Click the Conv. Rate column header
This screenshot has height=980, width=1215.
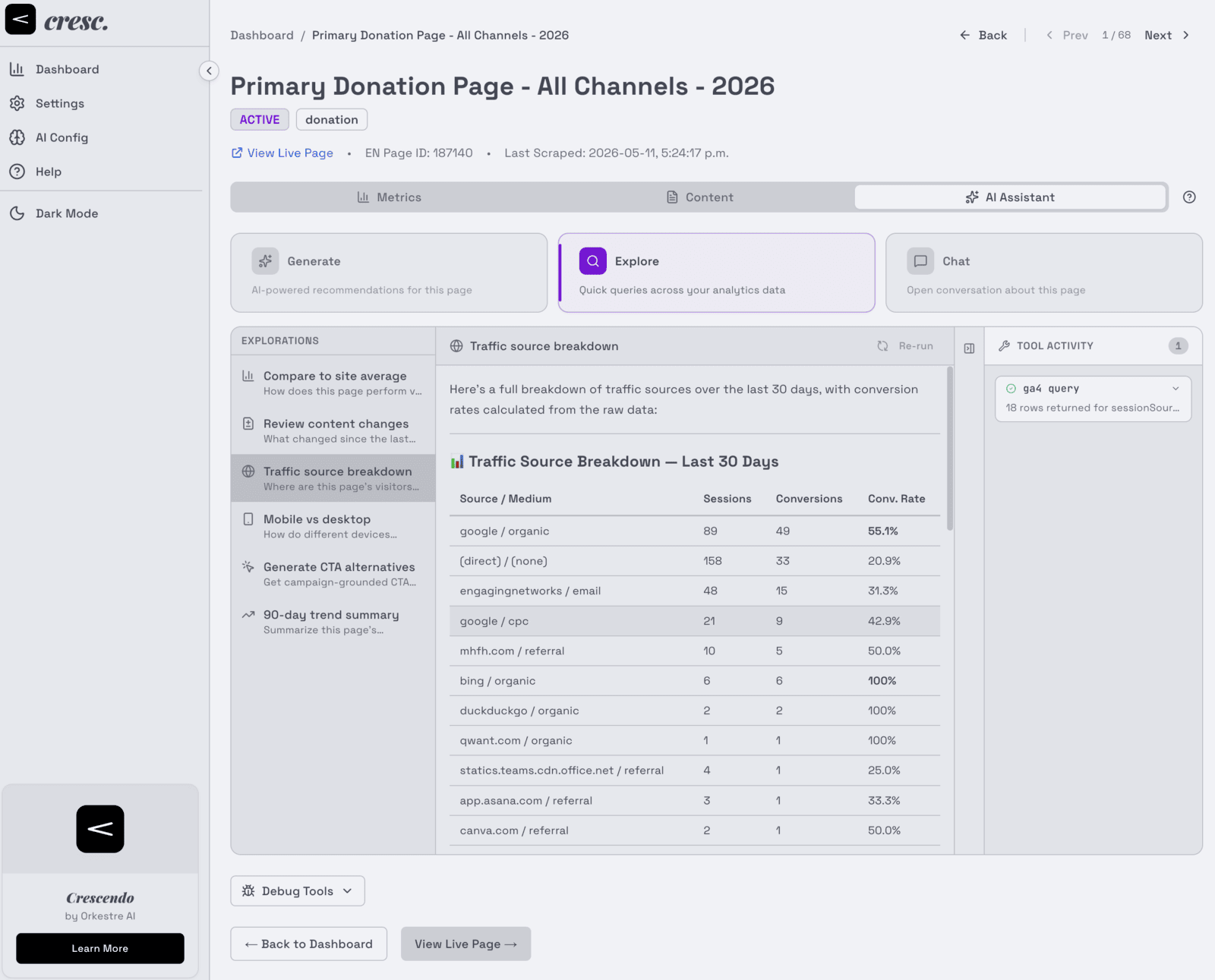coord(896,499)
